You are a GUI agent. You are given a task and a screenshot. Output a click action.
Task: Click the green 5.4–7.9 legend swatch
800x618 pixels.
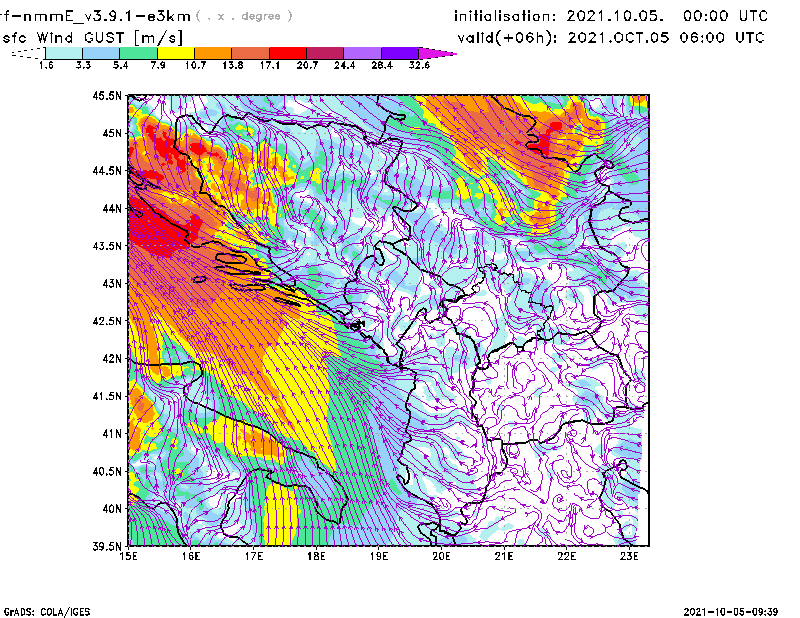point(138,53)
